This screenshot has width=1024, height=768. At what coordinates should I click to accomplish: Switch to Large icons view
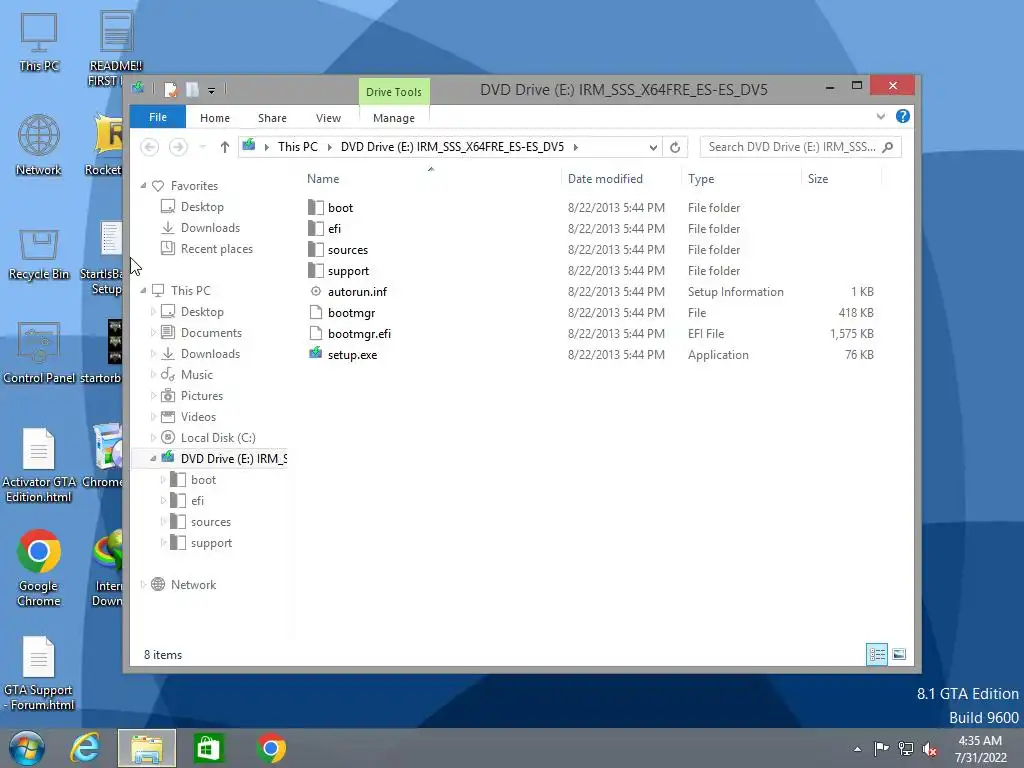tap(899, 654)
